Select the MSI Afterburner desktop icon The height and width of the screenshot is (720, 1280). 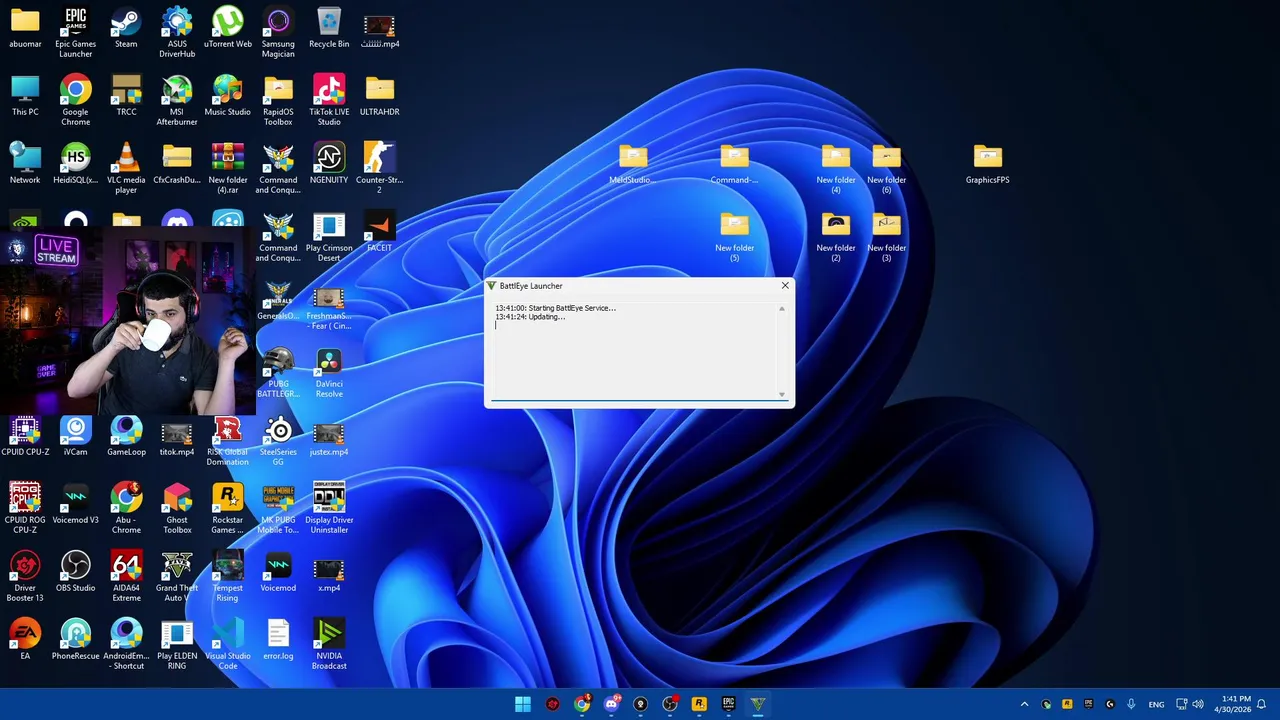[x=177, y=99]
